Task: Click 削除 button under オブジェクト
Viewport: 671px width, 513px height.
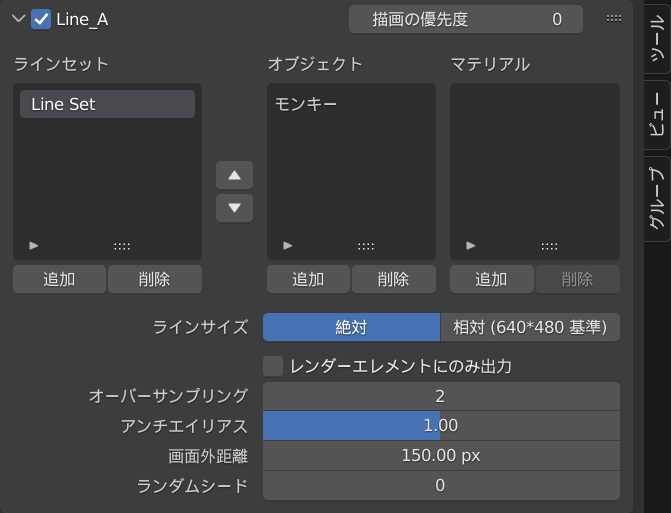Action: [393, 279]
